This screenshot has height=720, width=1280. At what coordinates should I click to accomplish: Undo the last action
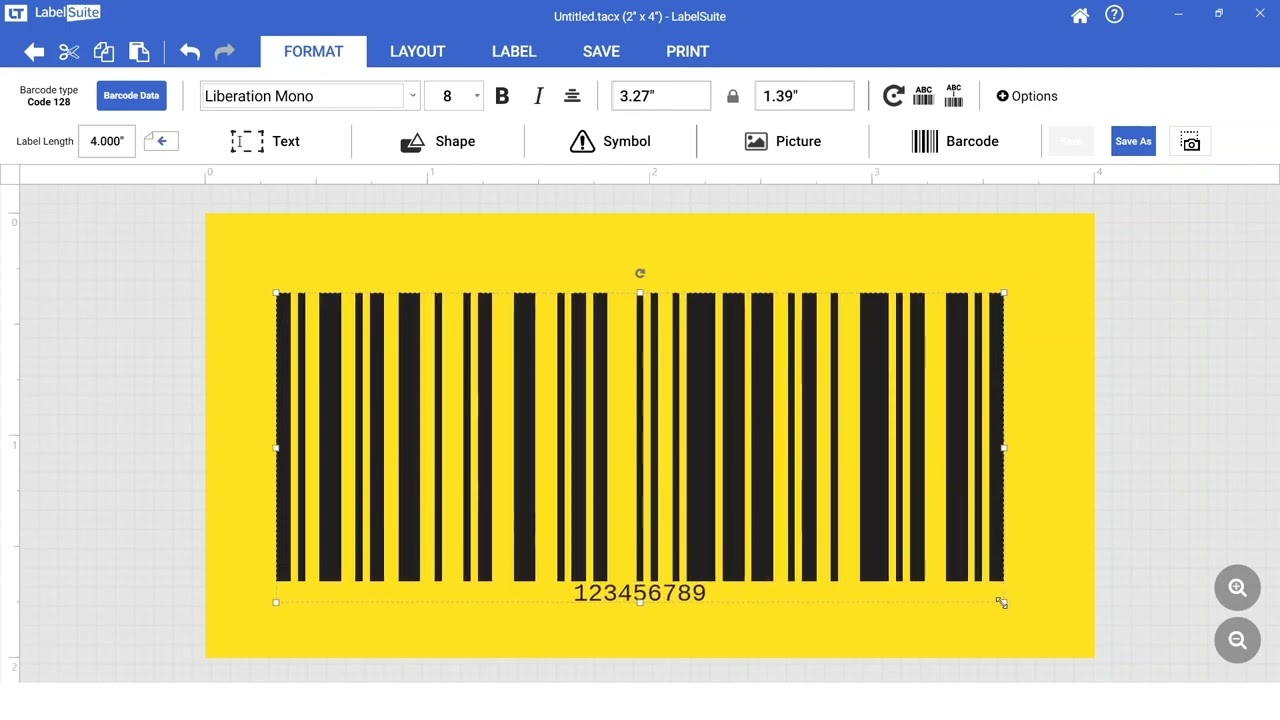click(190, 52)
